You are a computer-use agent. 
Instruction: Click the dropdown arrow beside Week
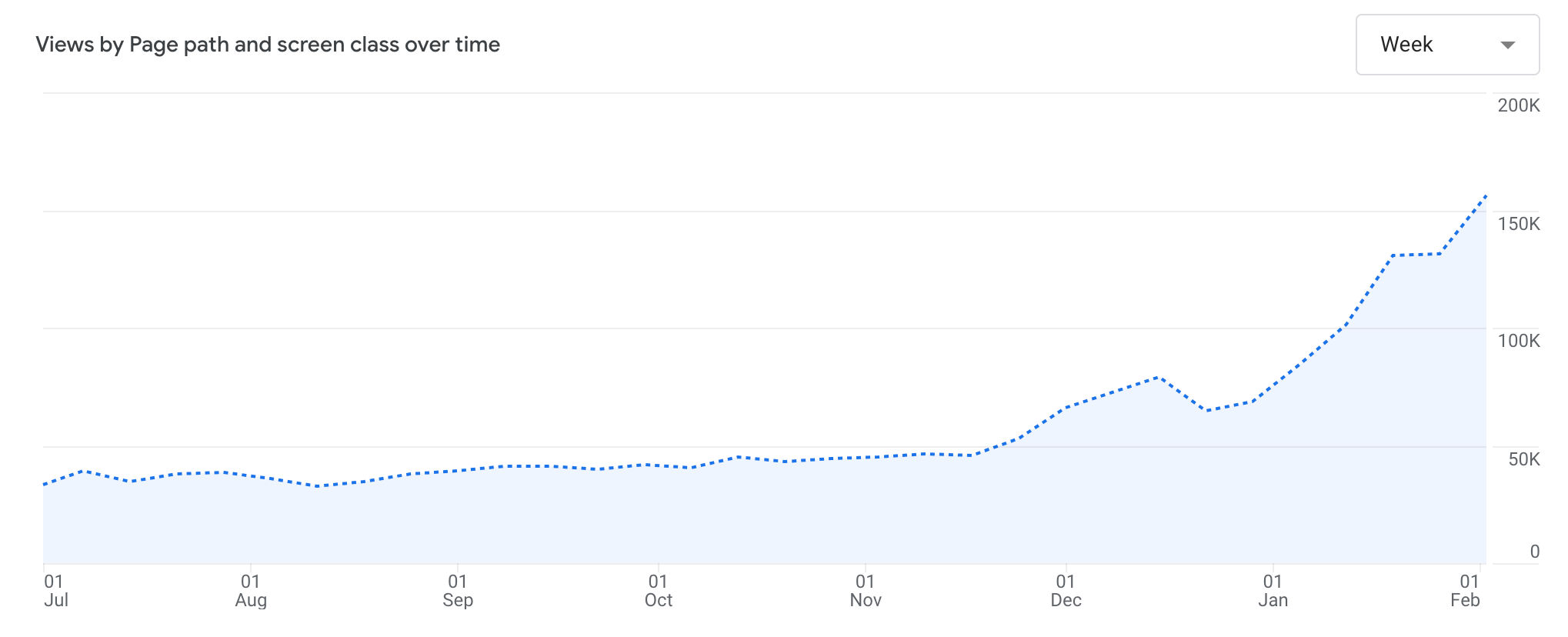(1508, 45)
